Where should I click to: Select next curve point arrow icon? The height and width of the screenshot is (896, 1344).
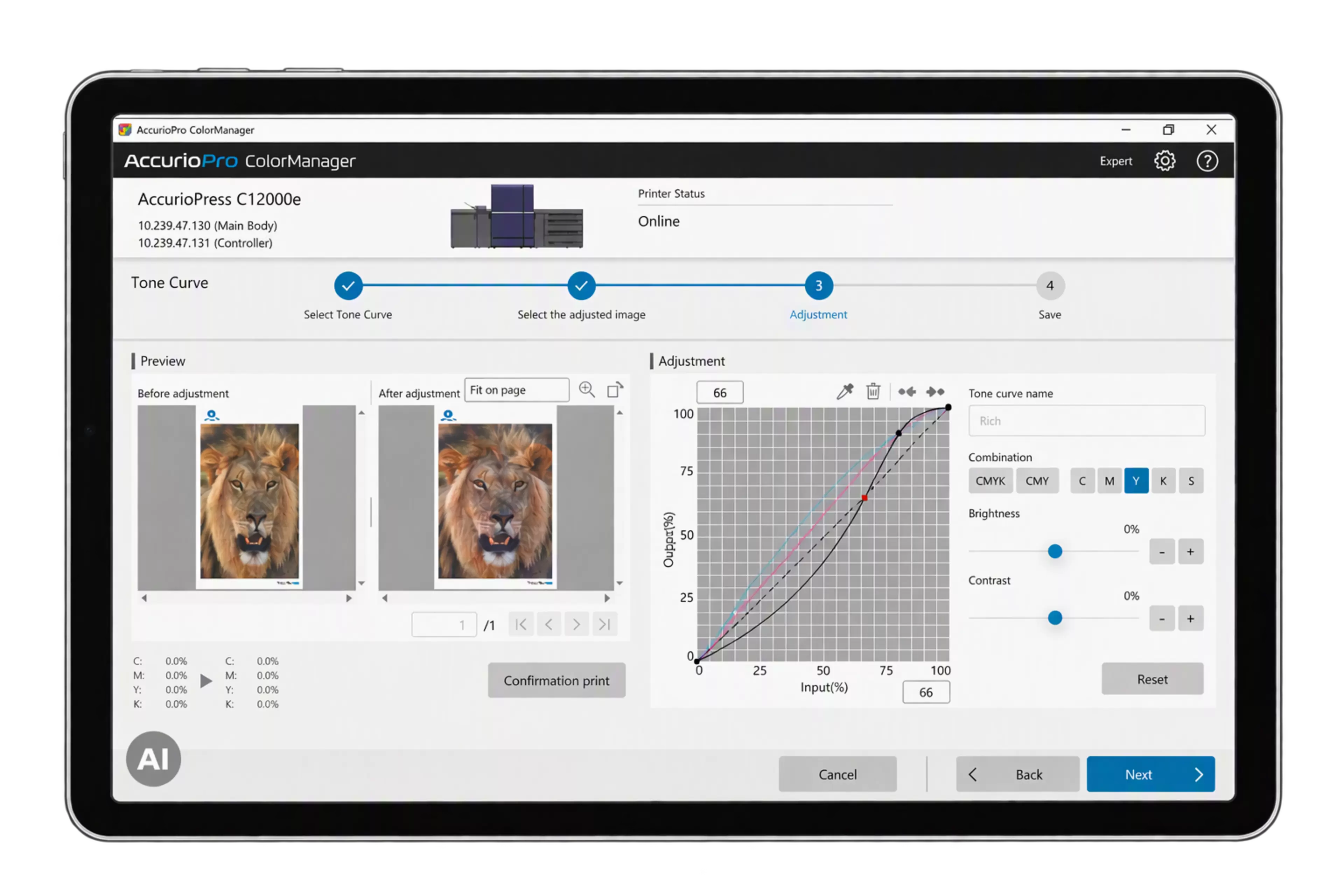click(936, 391)
